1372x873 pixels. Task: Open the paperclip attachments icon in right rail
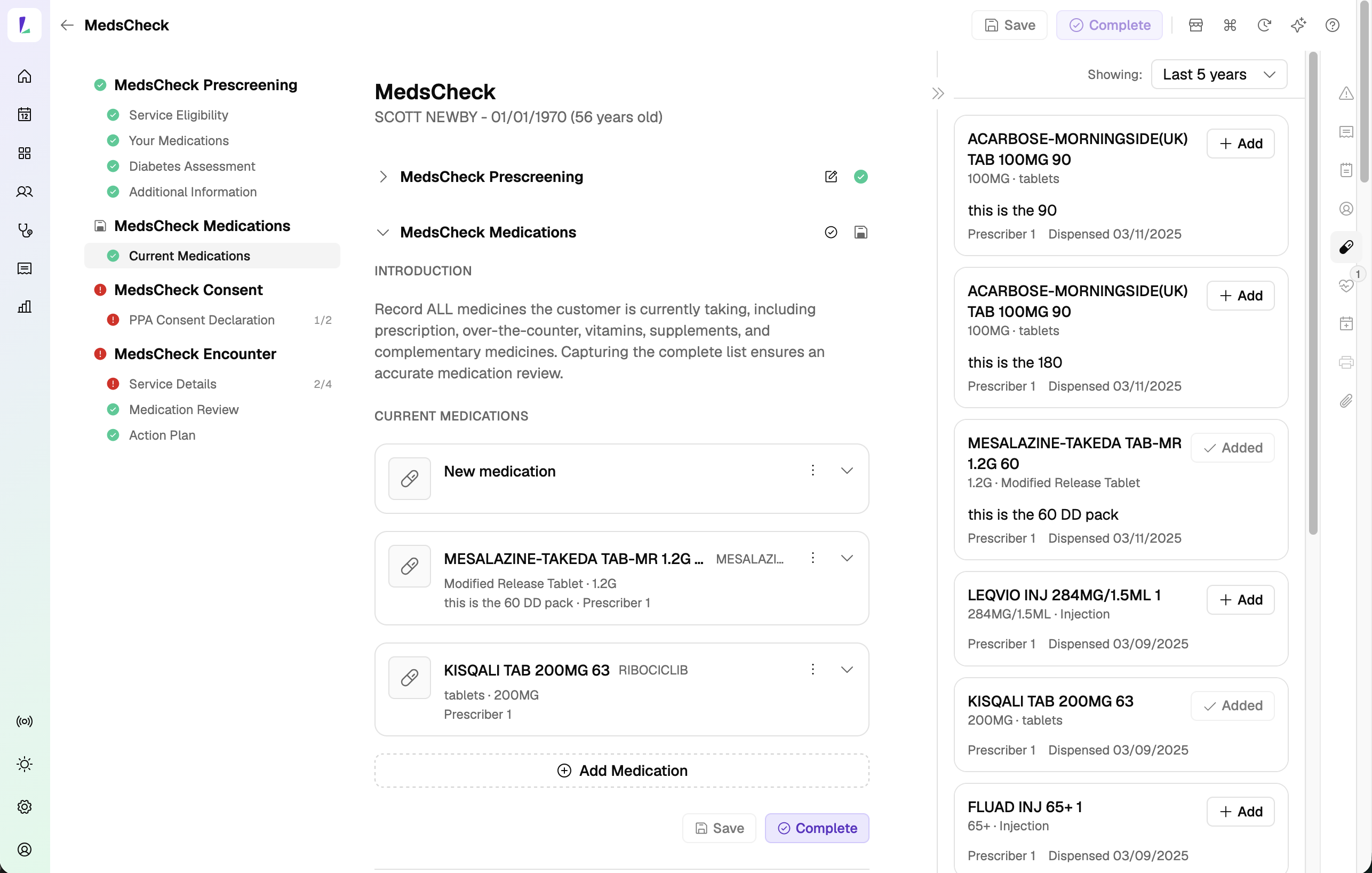tap(1346, 401)
